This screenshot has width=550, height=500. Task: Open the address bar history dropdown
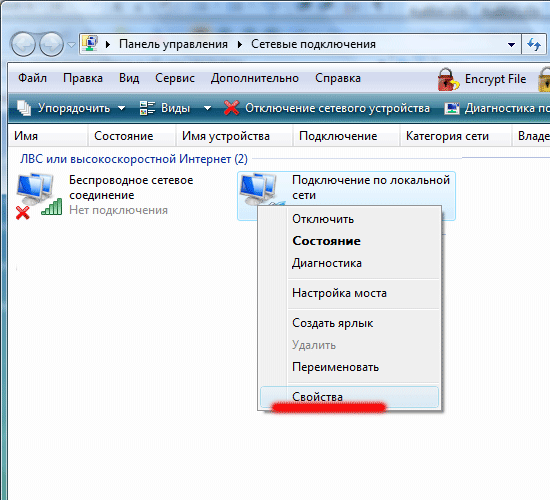(511, 45)
